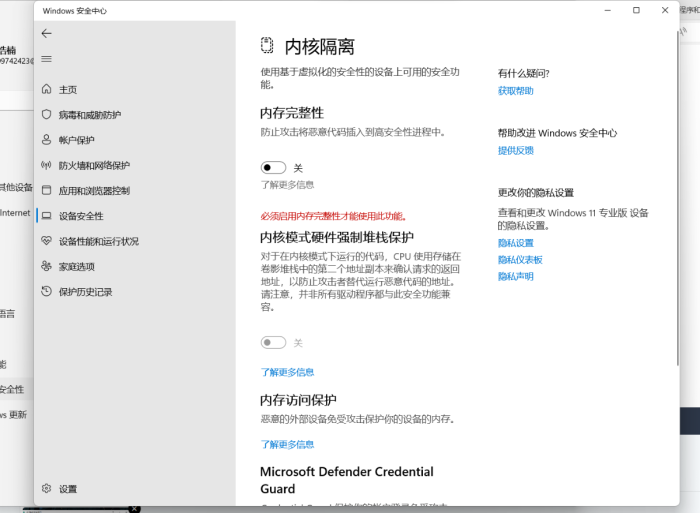Screen dimensions: 700x513
Task: Click the 内存访问保护 heading
Action: point(298,400)
